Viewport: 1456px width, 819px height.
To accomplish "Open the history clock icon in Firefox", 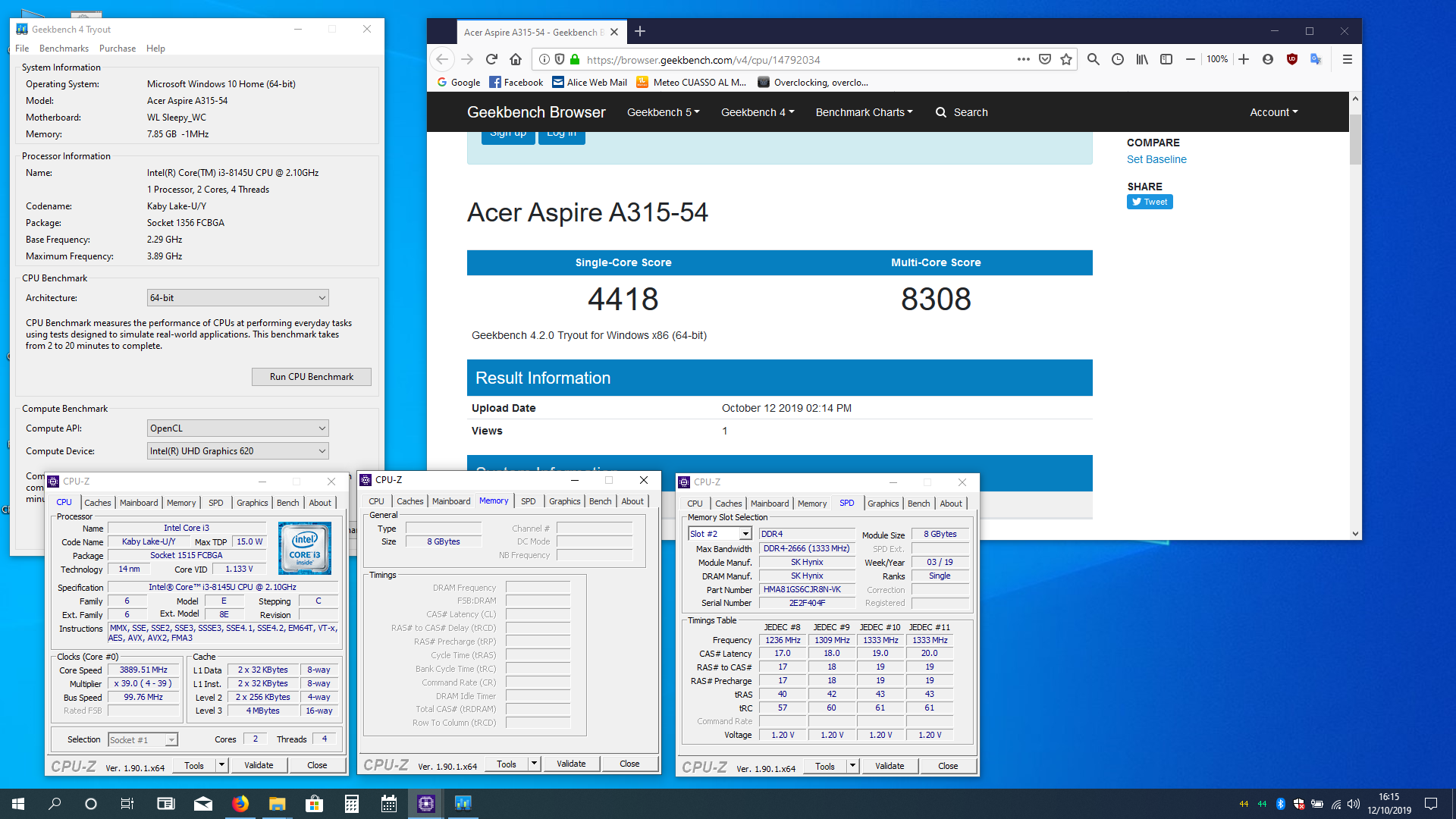I will click(1118, 59).
